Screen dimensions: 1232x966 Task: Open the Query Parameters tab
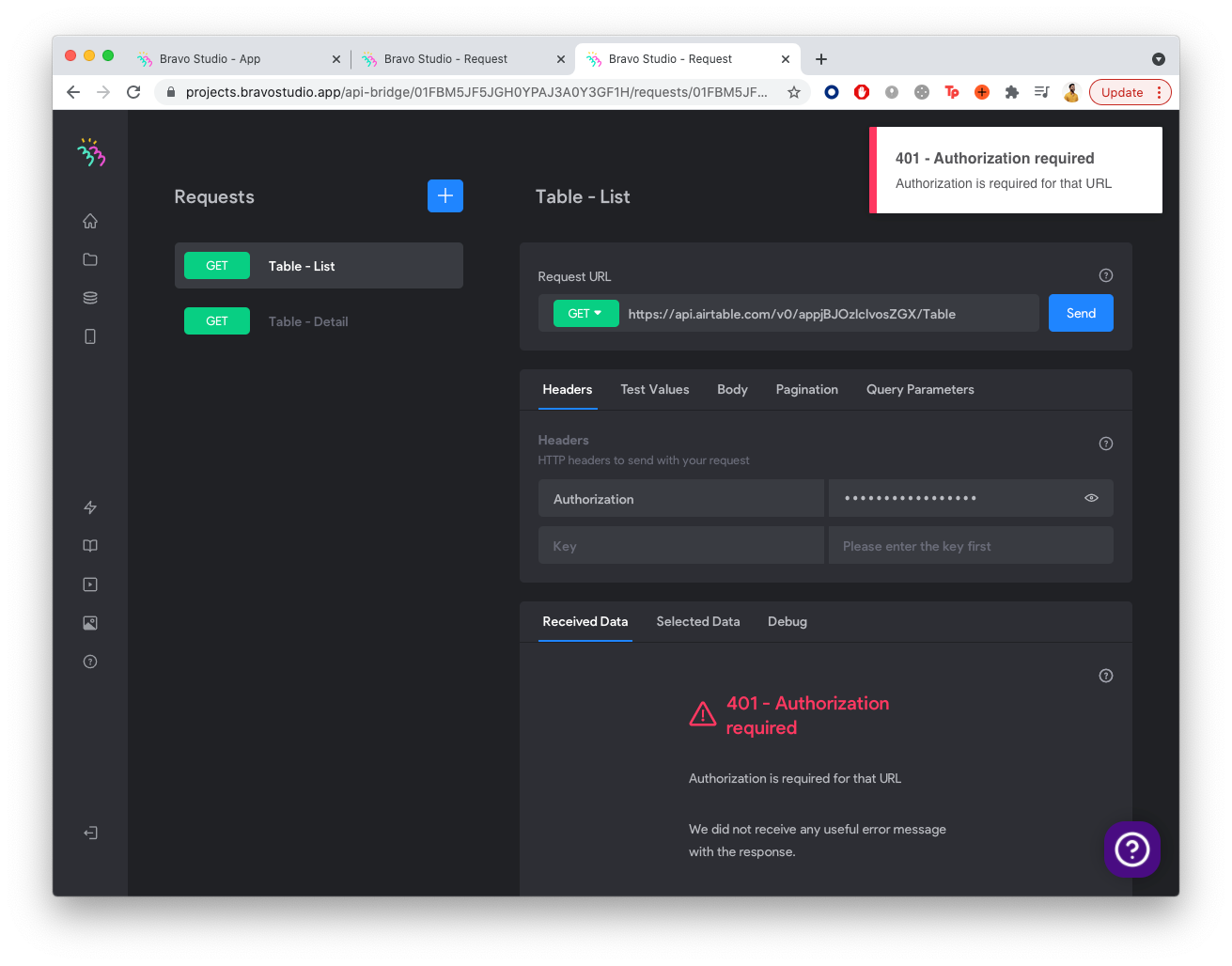(920, 389)
